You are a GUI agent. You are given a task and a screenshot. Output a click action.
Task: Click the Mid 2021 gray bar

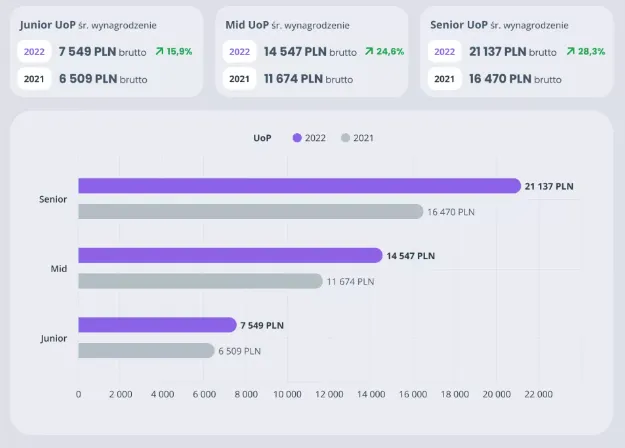(200, 281)
